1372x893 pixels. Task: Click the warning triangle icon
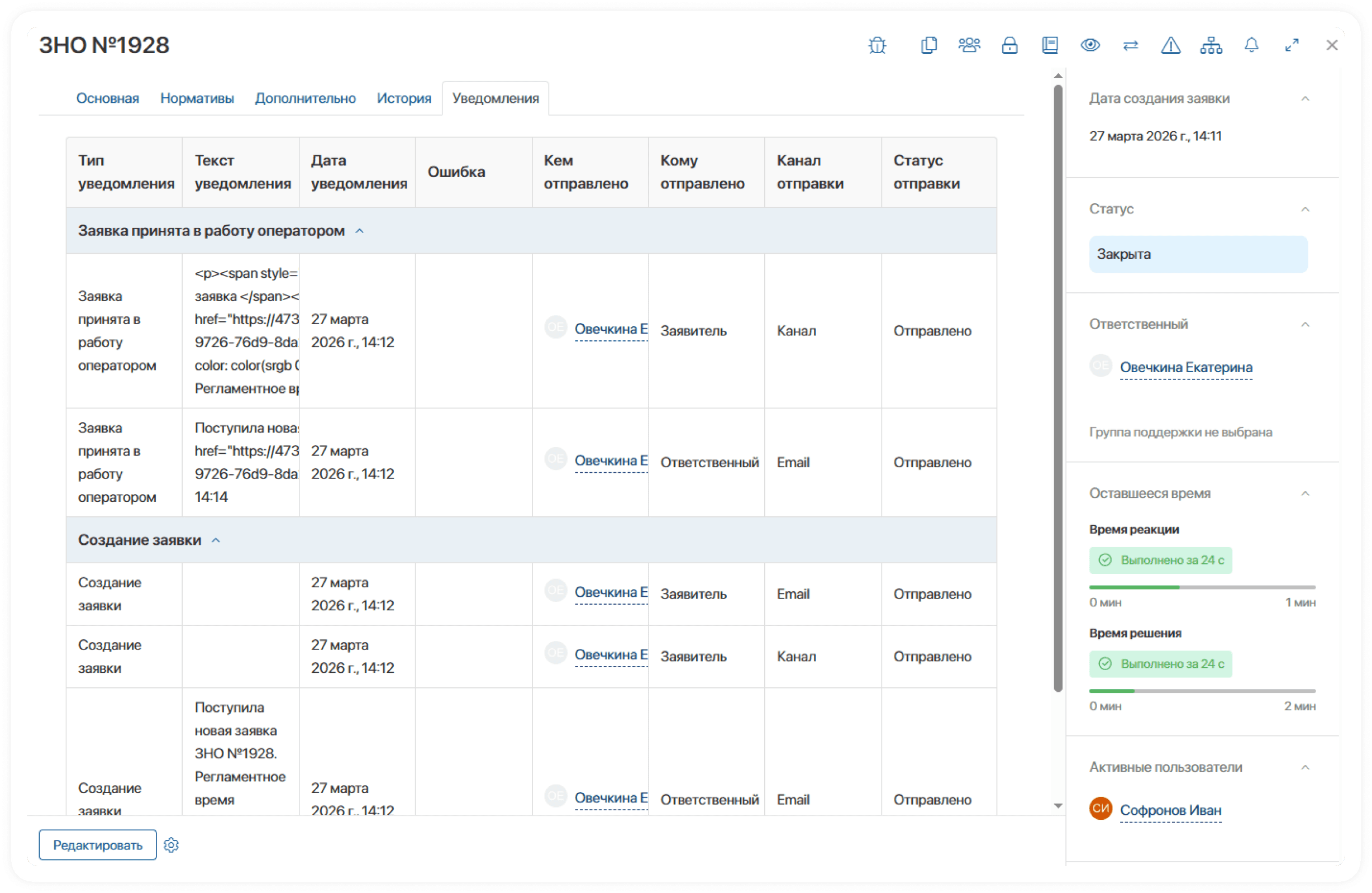click(x=1170, y=45)
